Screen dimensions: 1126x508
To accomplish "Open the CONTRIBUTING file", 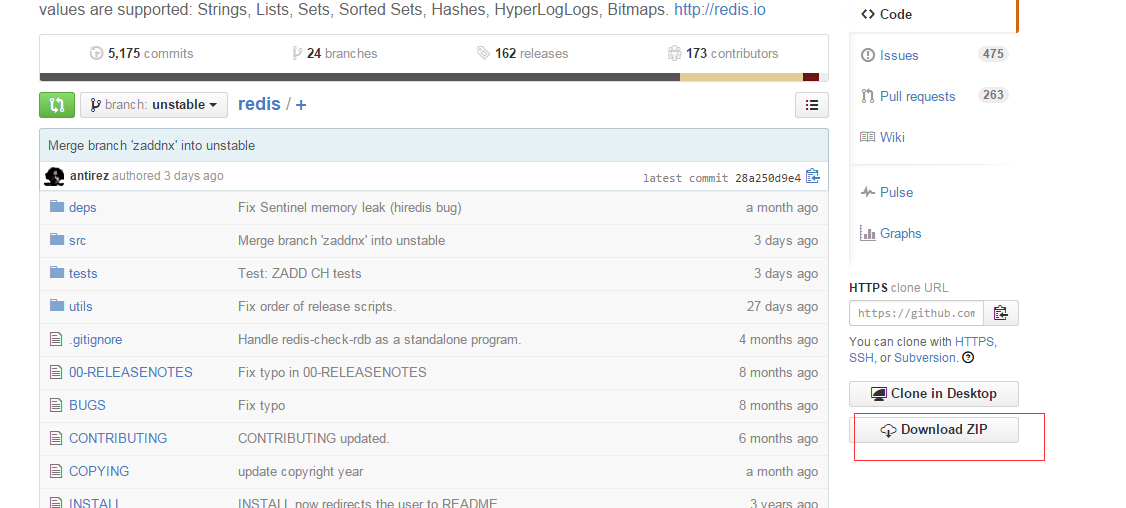I will click(x=118, y=438).
